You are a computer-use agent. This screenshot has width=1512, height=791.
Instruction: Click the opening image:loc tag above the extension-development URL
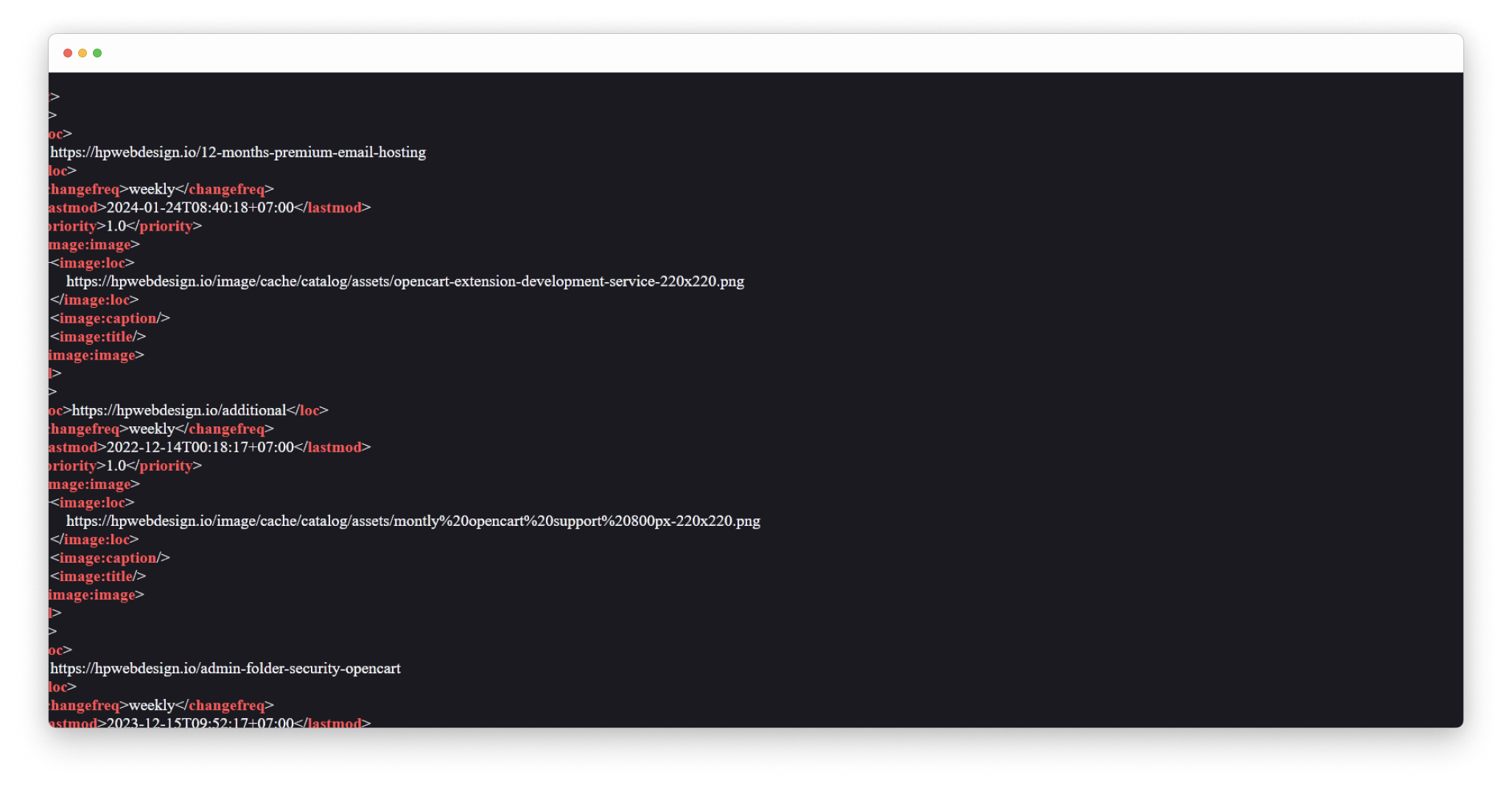click(92, 263)
